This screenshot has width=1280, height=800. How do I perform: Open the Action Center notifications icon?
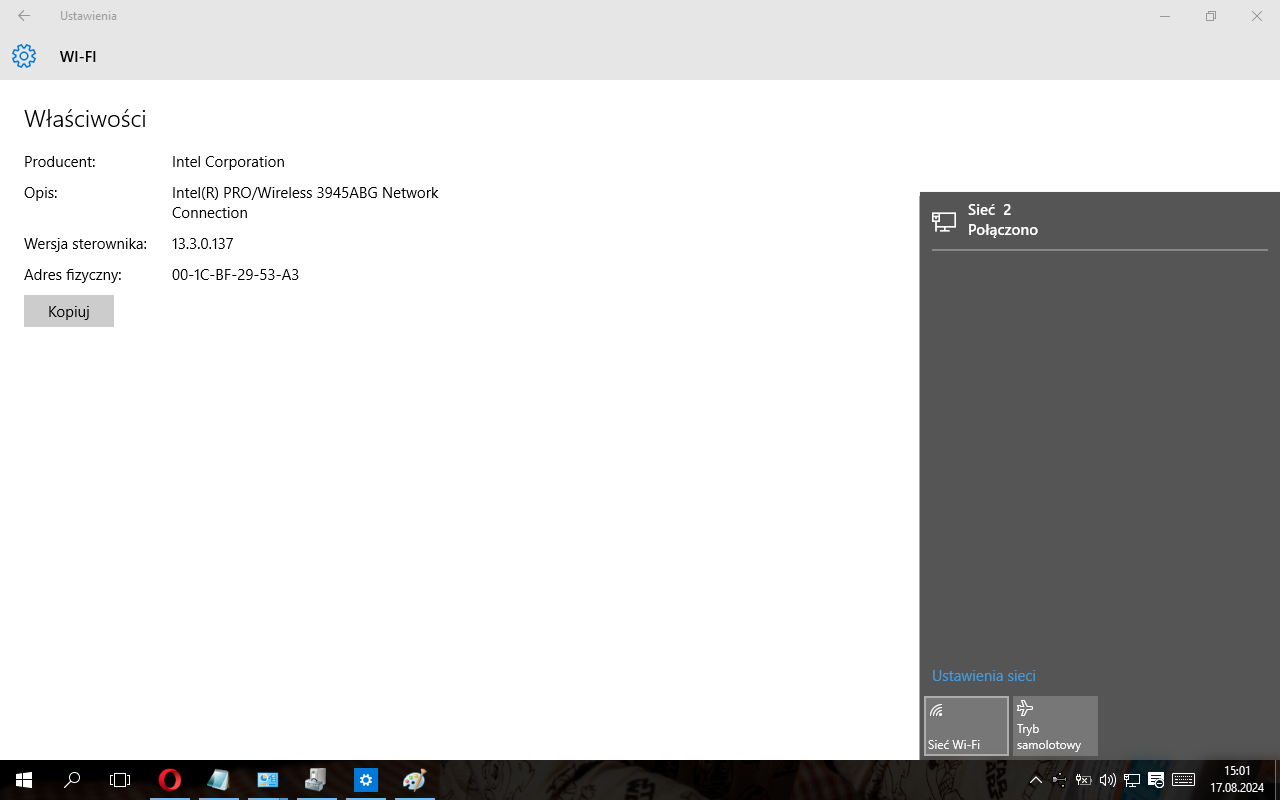[1156, 780]
